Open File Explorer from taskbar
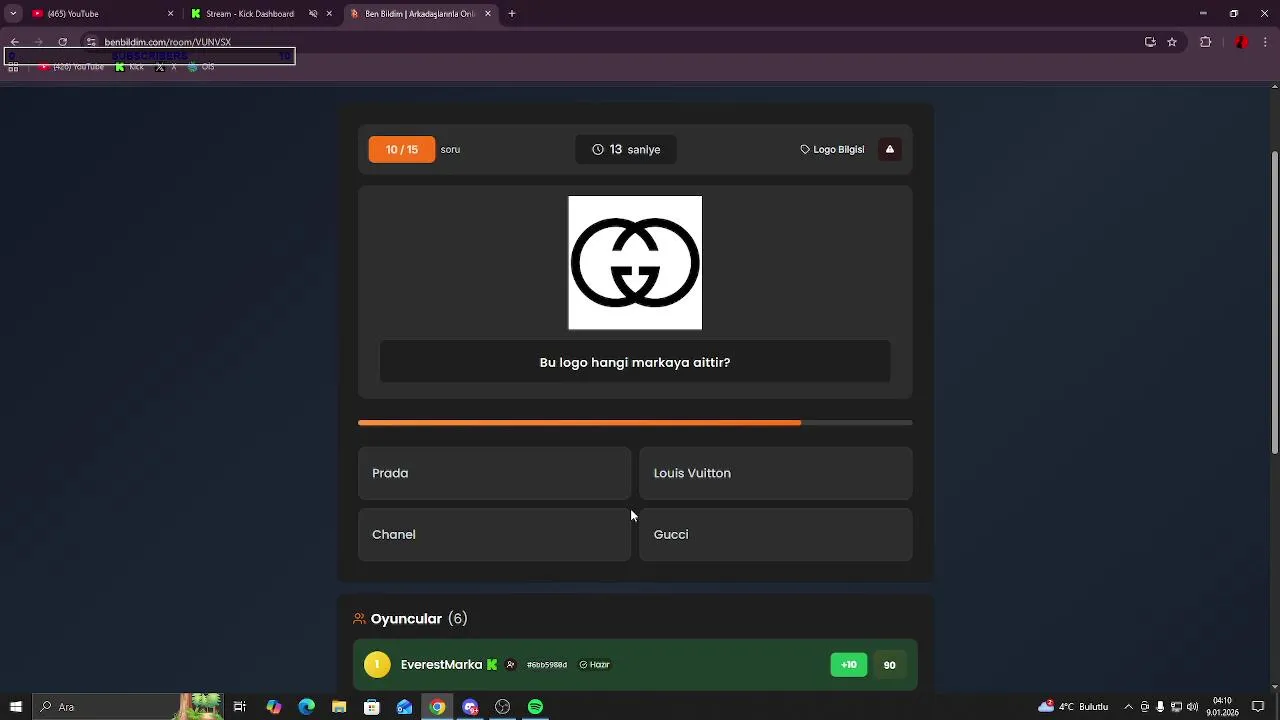 (339, 707)
